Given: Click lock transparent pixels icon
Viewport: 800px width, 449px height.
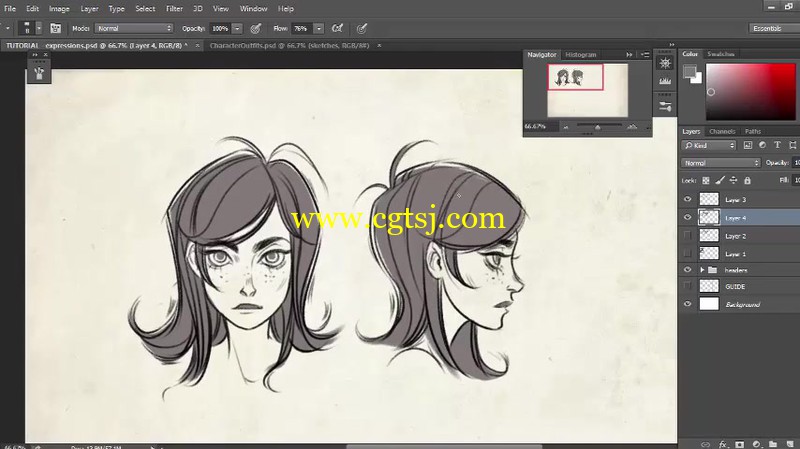Looking at the screenshot, I should click(706, 180).
